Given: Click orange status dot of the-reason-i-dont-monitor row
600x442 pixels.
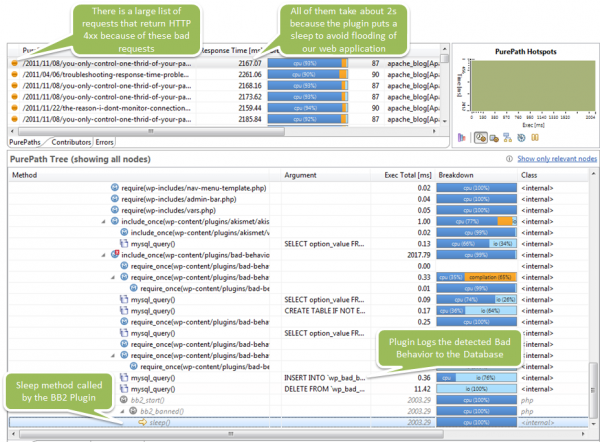Looking at the screenshot, I should tap(15, 108).
